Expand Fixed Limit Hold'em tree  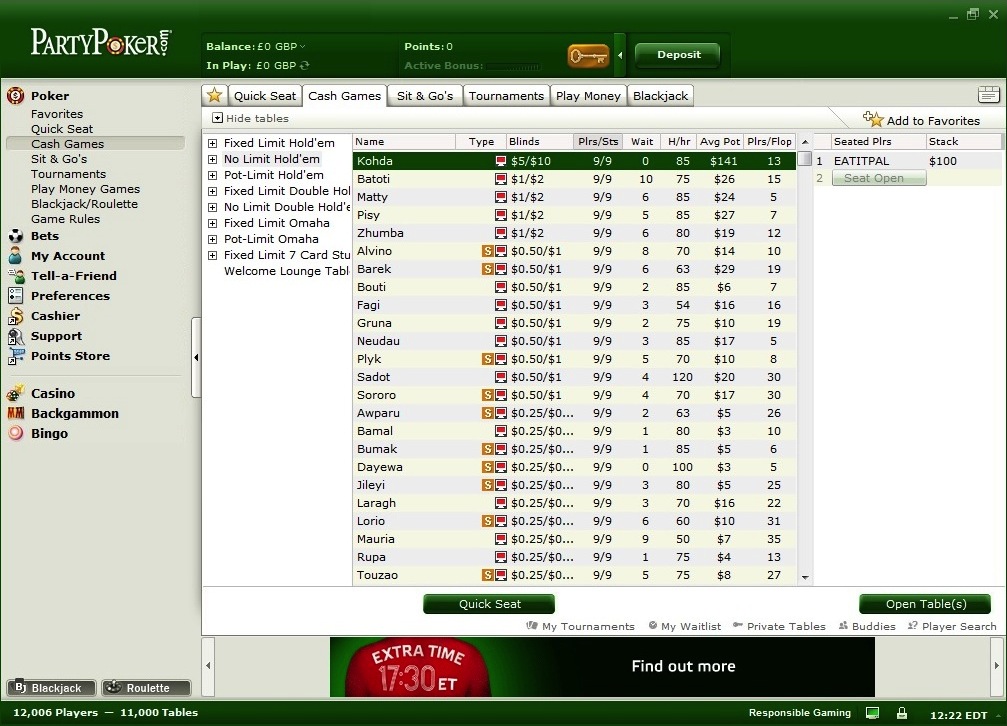[213, 143]
